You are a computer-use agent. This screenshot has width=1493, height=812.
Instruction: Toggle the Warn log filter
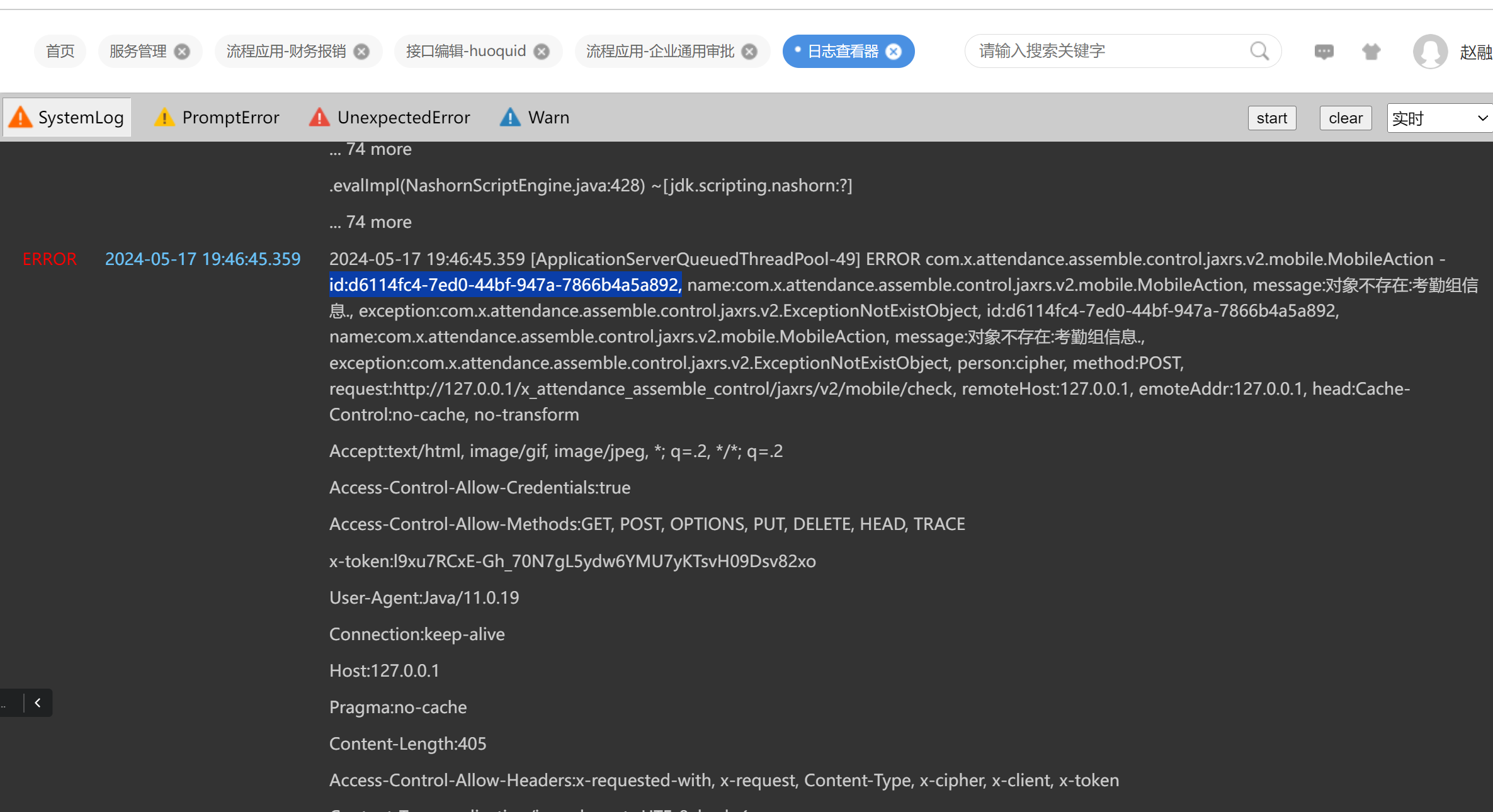point(535,118)
